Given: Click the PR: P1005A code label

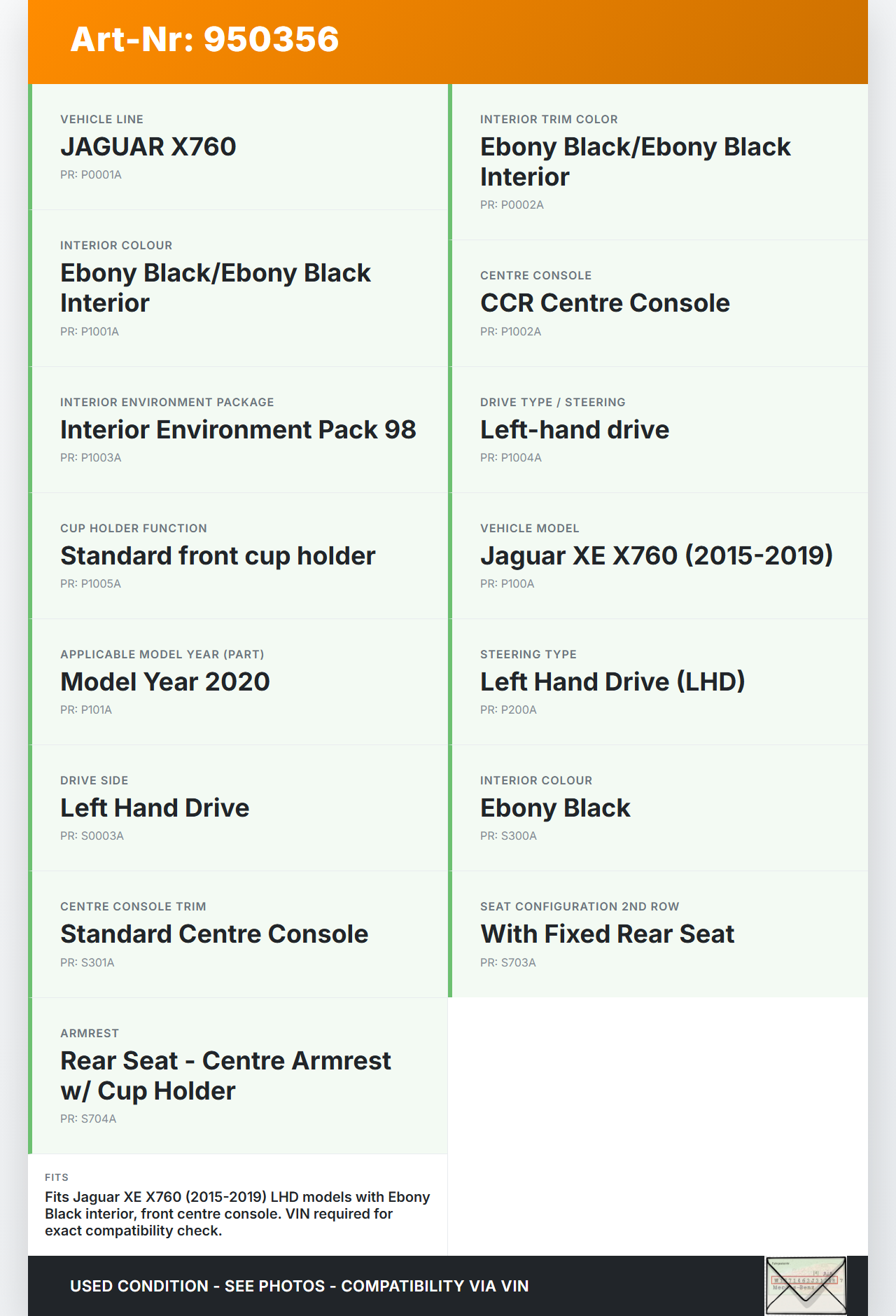Looking at the screenshot, I should click(x=90, y=583).
